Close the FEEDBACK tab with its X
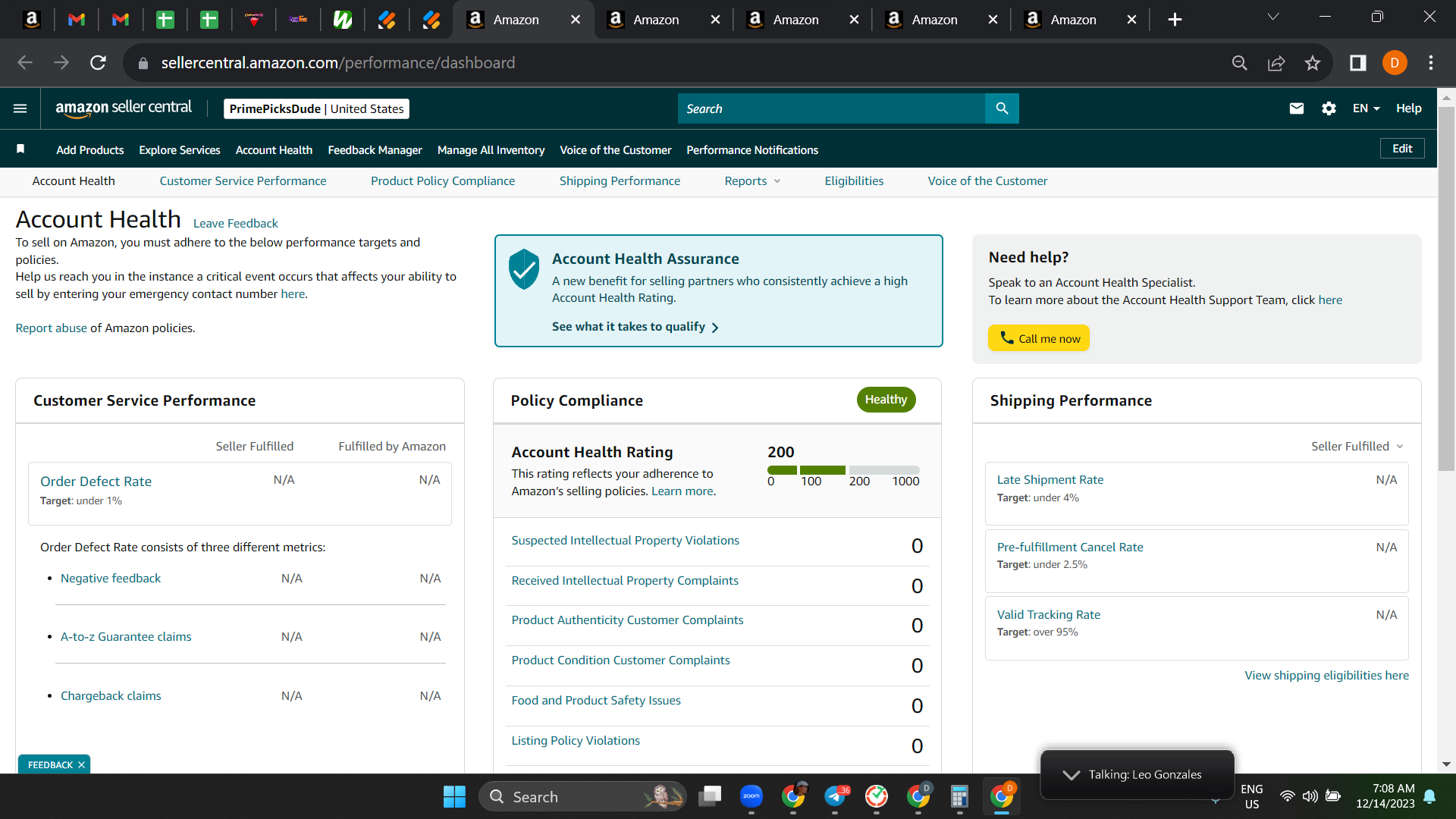1456x819 pixels. click(x=81, y=765)
